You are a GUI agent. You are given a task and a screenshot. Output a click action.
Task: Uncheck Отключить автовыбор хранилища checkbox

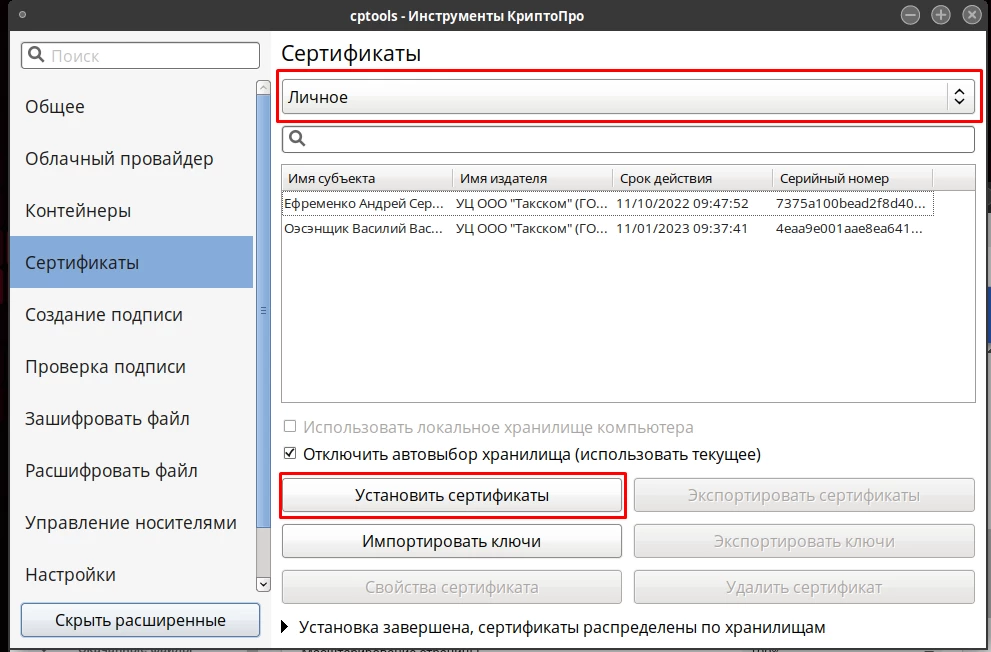pos(290,453)
